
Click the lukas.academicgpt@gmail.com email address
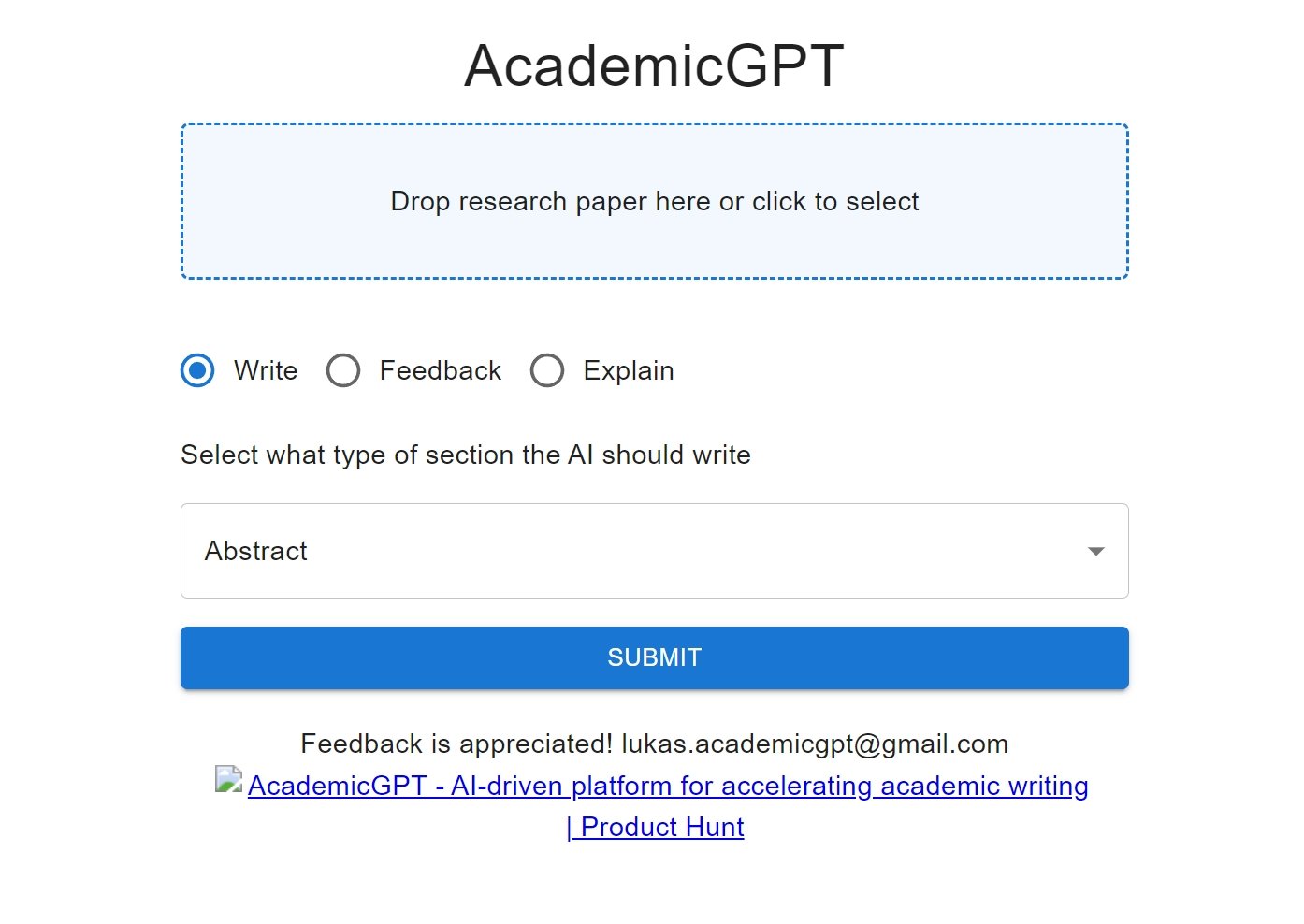click(x=815, y=744)
